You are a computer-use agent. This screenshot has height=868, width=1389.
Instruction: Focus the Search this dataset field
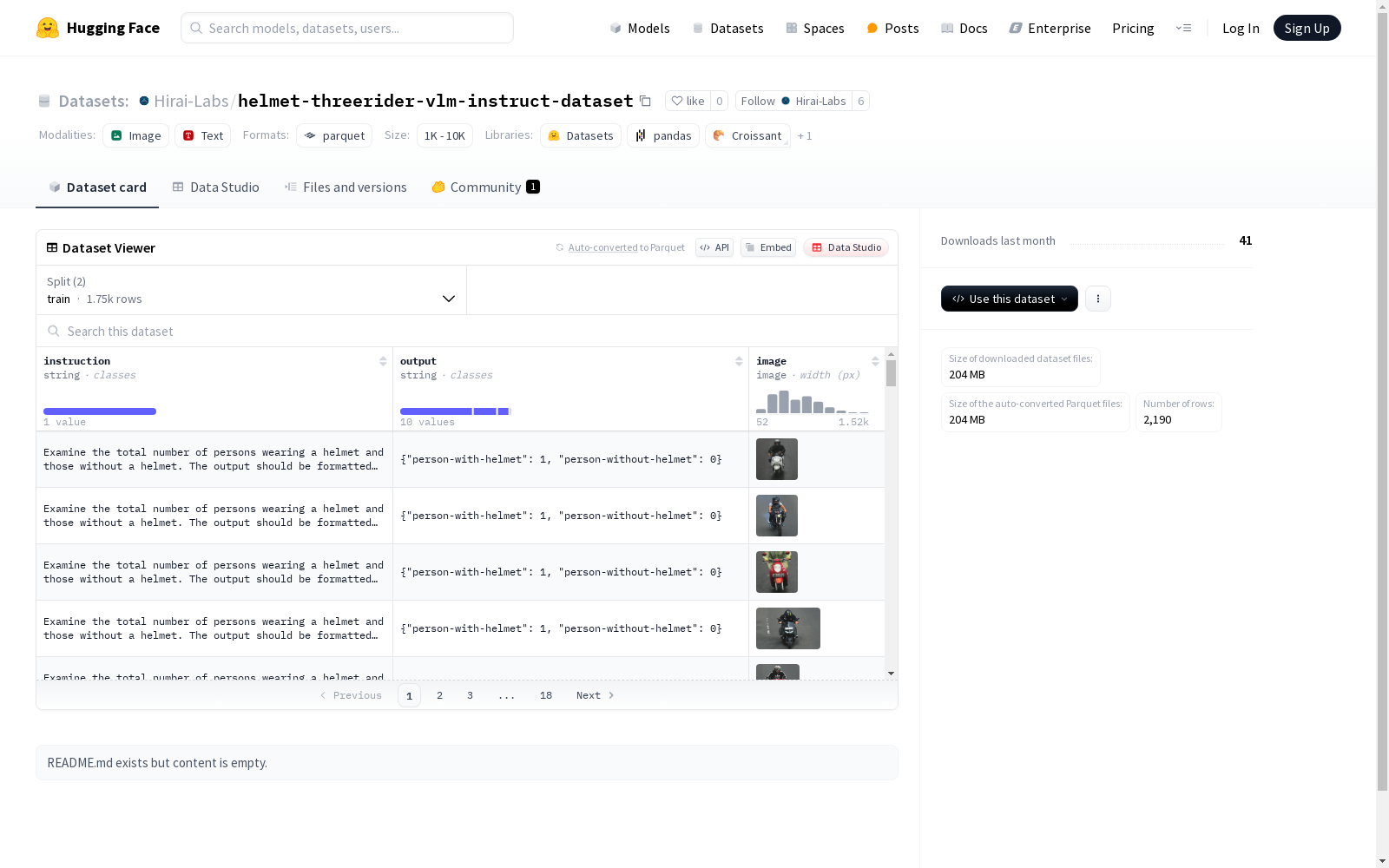pyautogui.click(x=467, y=331)
